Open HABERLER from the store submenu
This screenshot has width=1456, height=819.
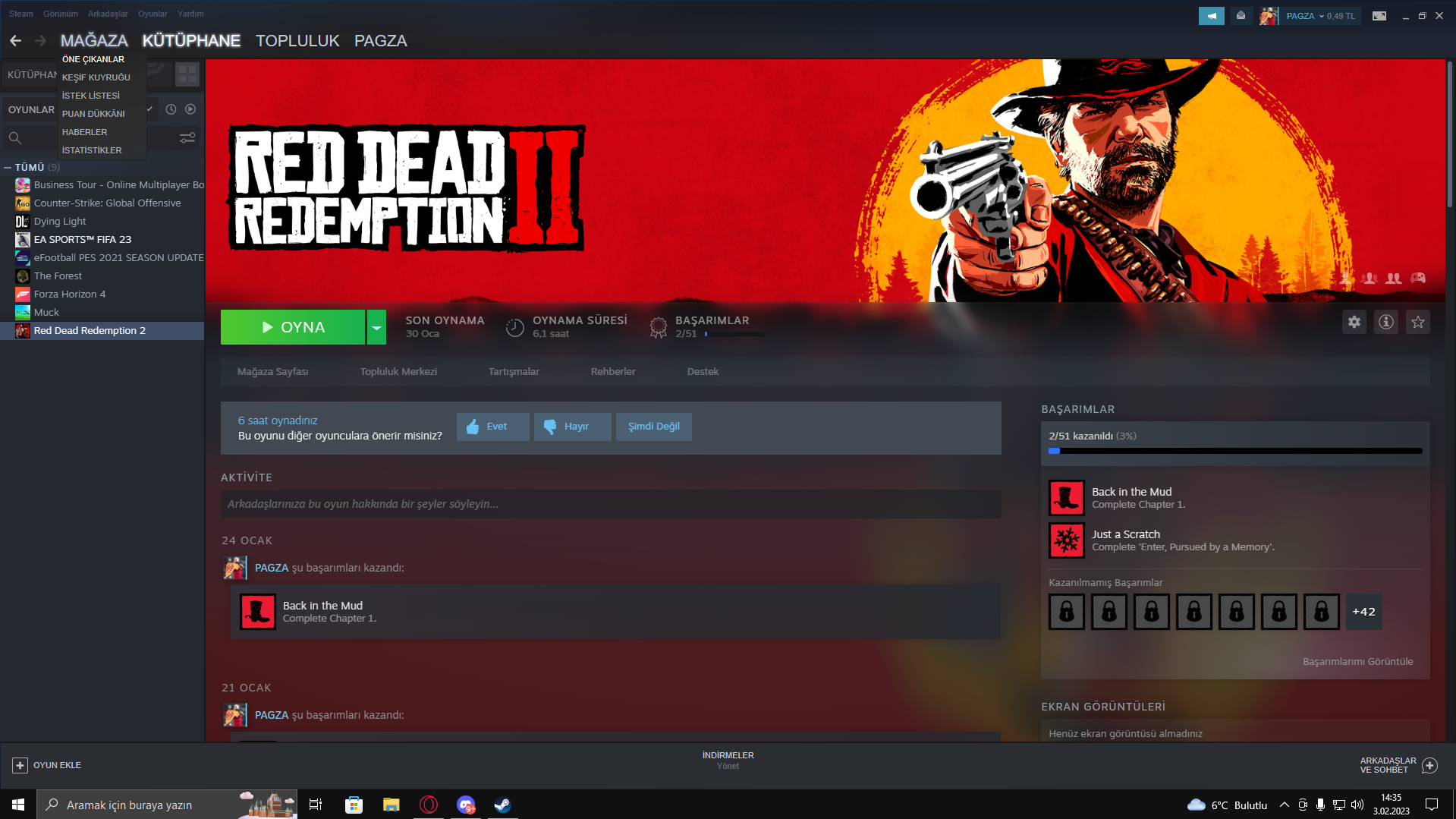85,132
